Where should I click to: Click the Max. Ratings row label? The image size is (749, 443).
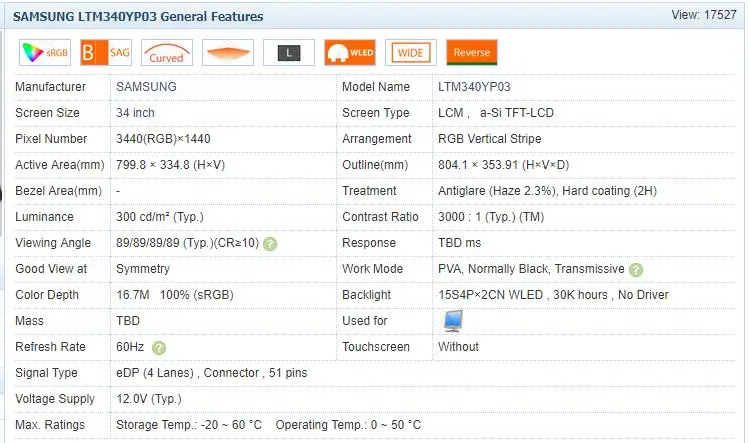click(x=50, y=425)
